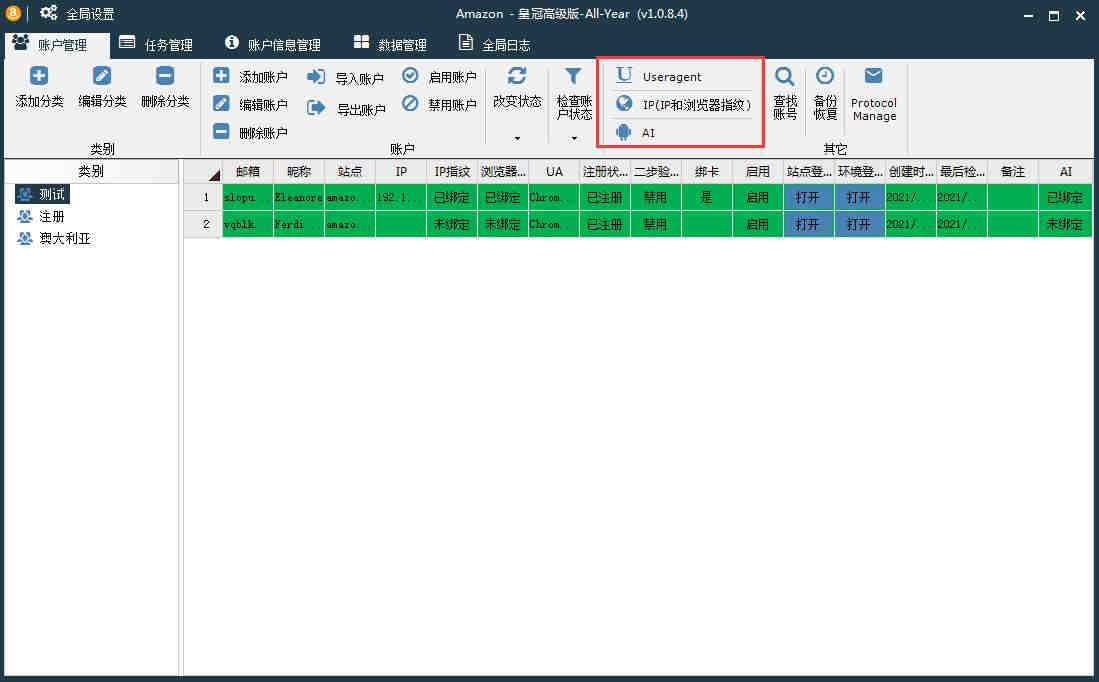Open the 改变状态 change status dropdown
The width and height of the screenshot is (1099, 682).
517,104
